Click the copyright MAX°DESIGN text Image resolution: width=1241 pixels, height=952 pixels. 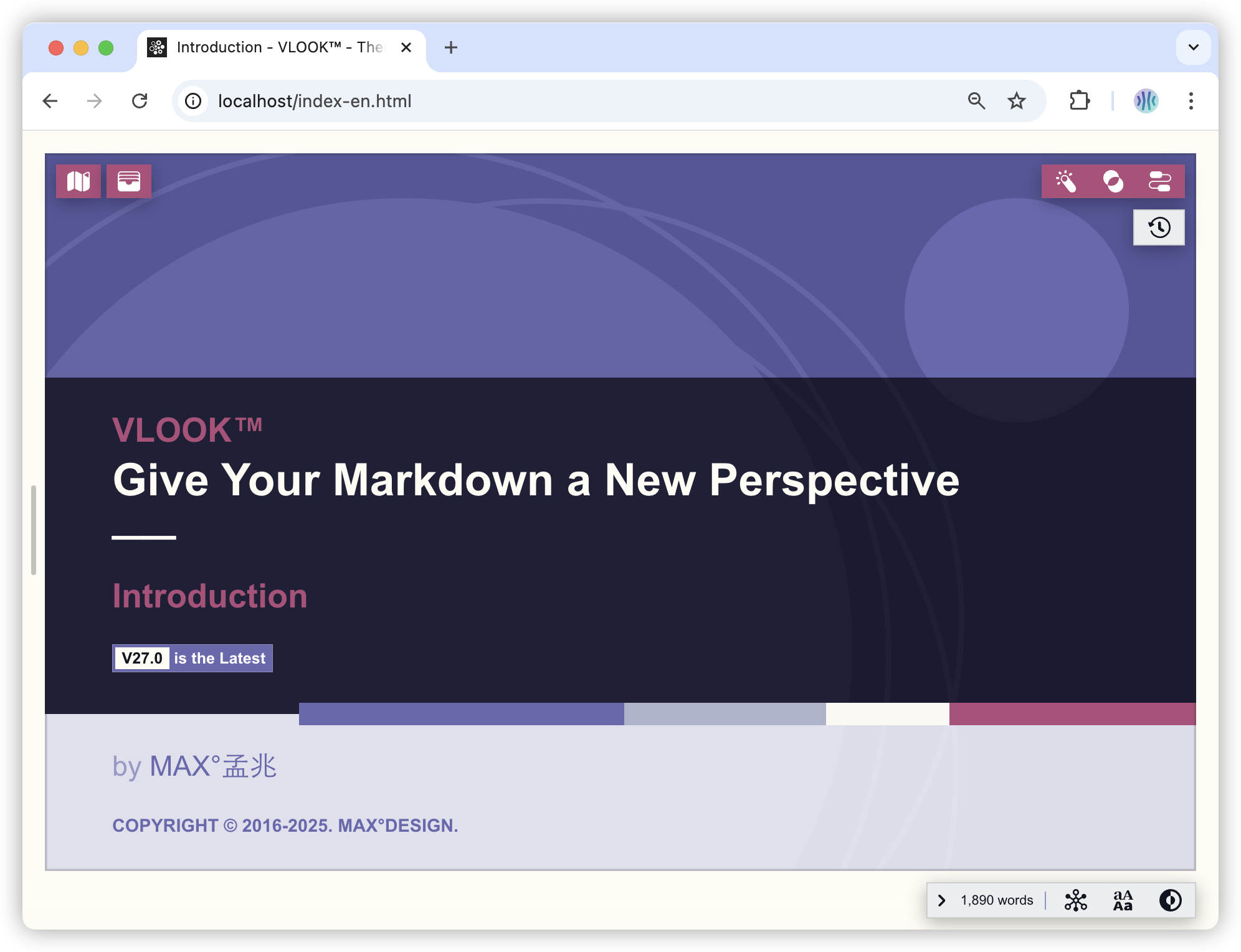pos(398,826)
